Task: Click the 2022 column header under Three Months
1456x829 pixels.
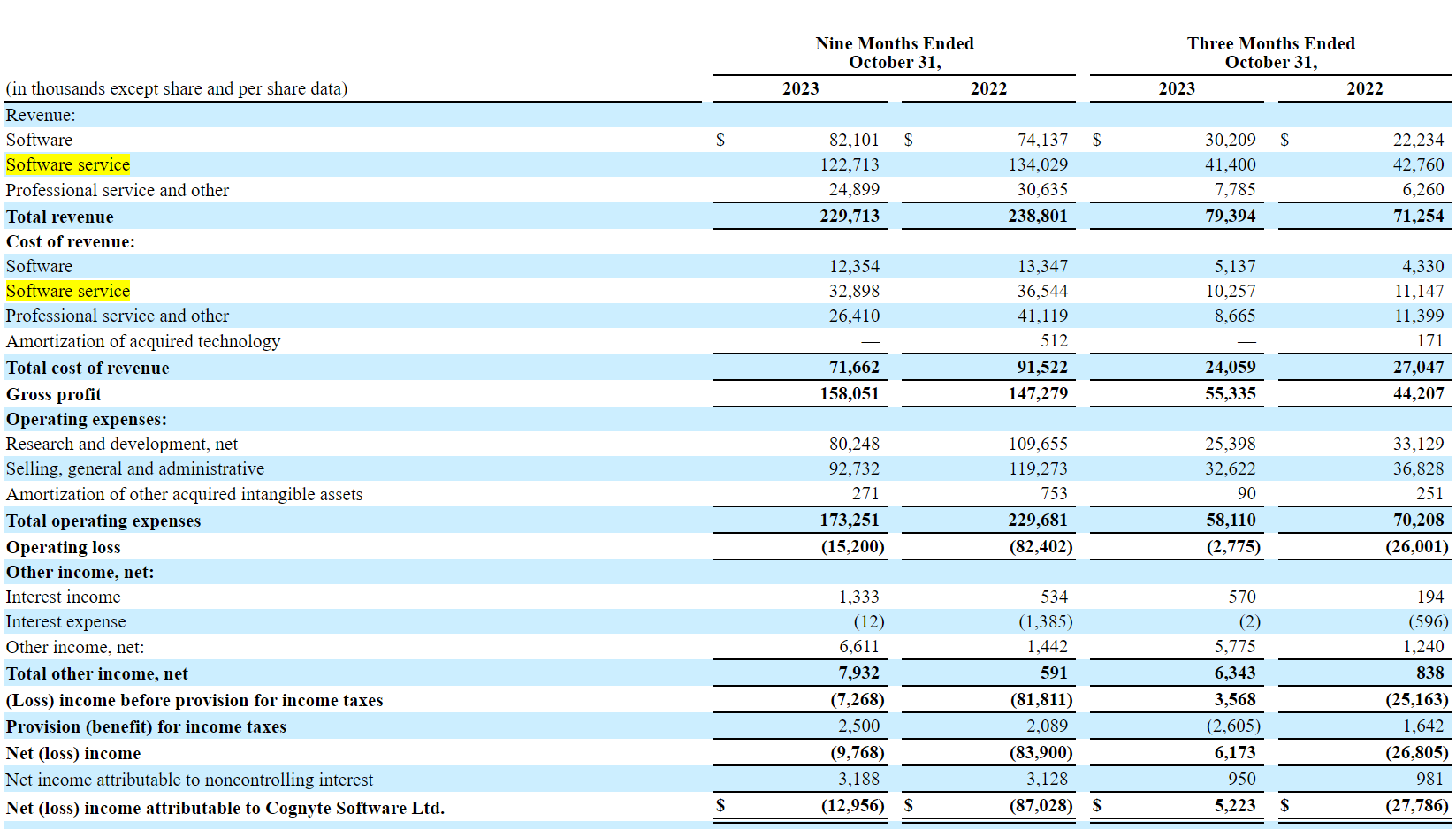Action: click(x=1365, y=88)
